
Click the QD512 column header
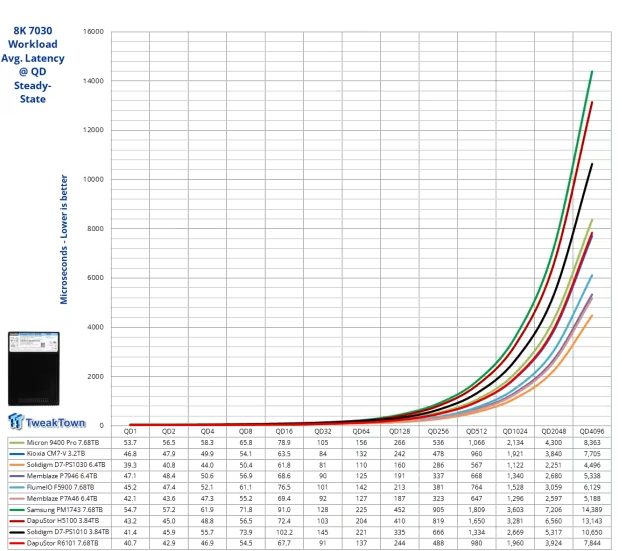(x=476, y=432)
